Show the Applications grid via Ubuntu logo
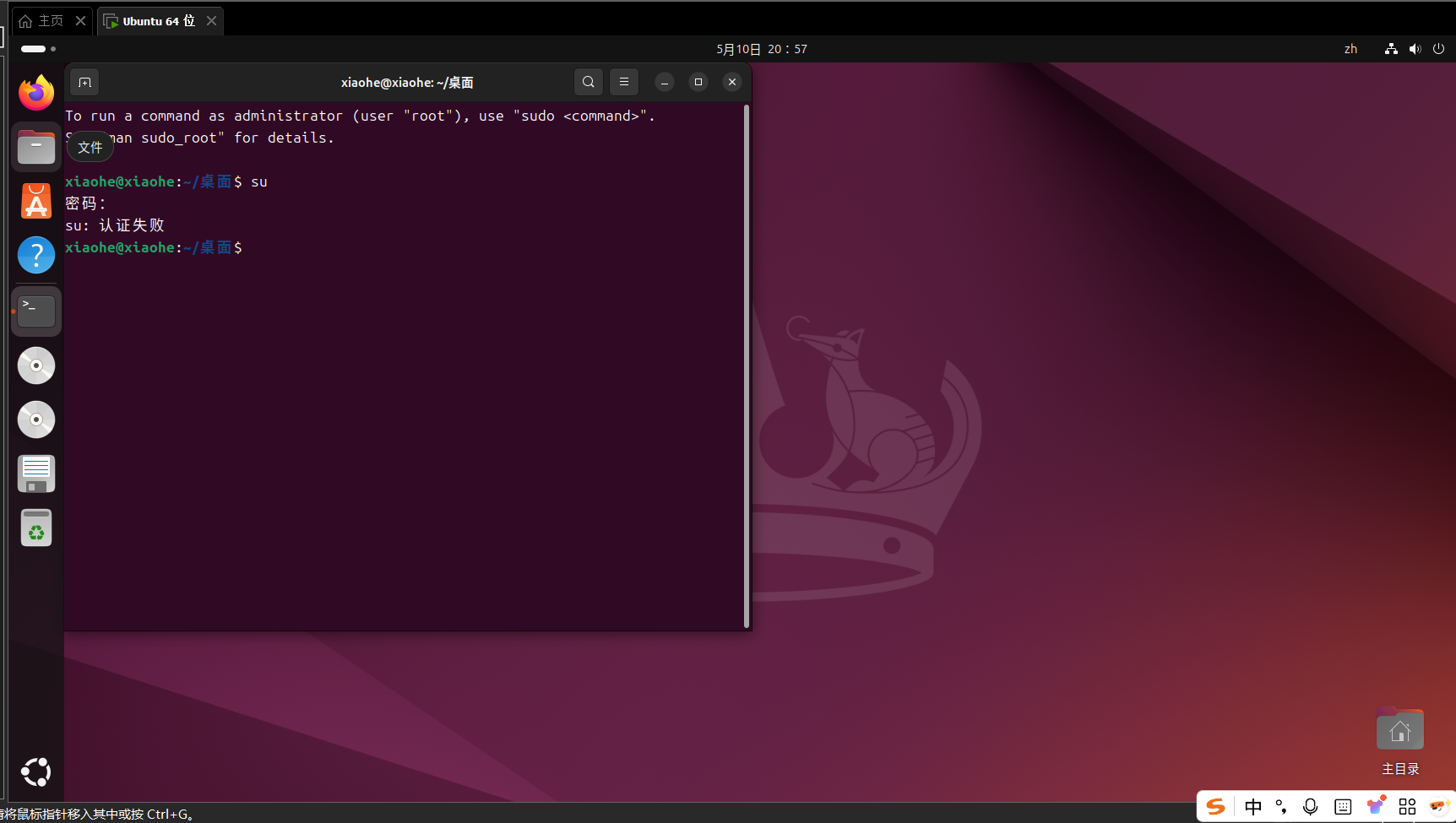 35,772
